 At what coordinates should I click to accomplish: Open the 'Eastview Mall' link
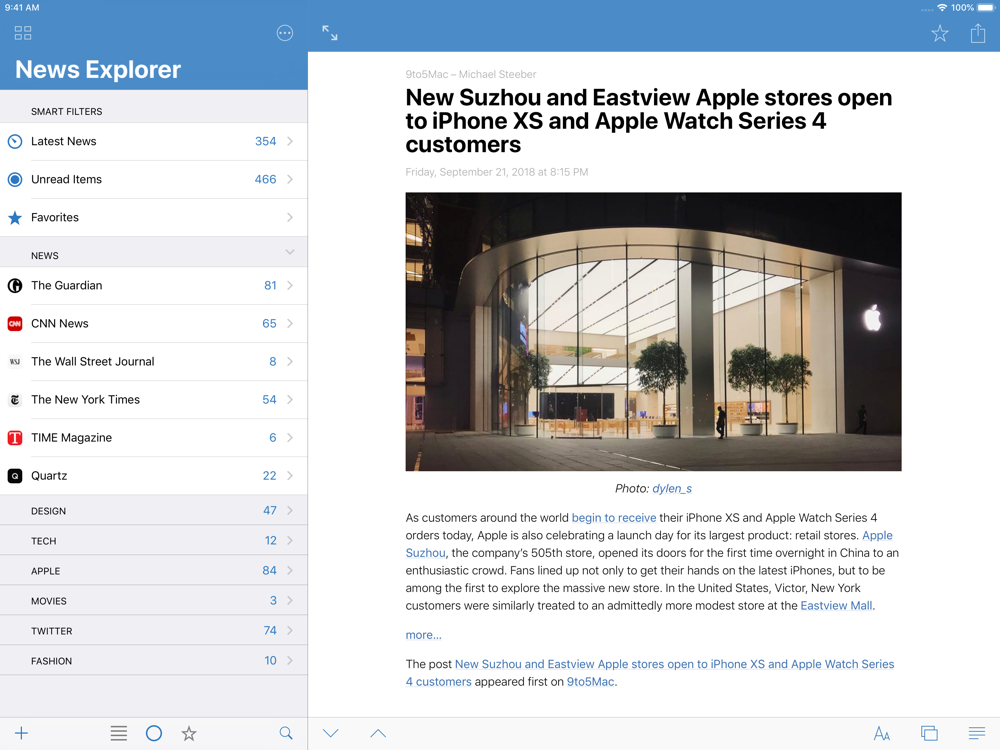pyautogui.click(x=836, y=605)
